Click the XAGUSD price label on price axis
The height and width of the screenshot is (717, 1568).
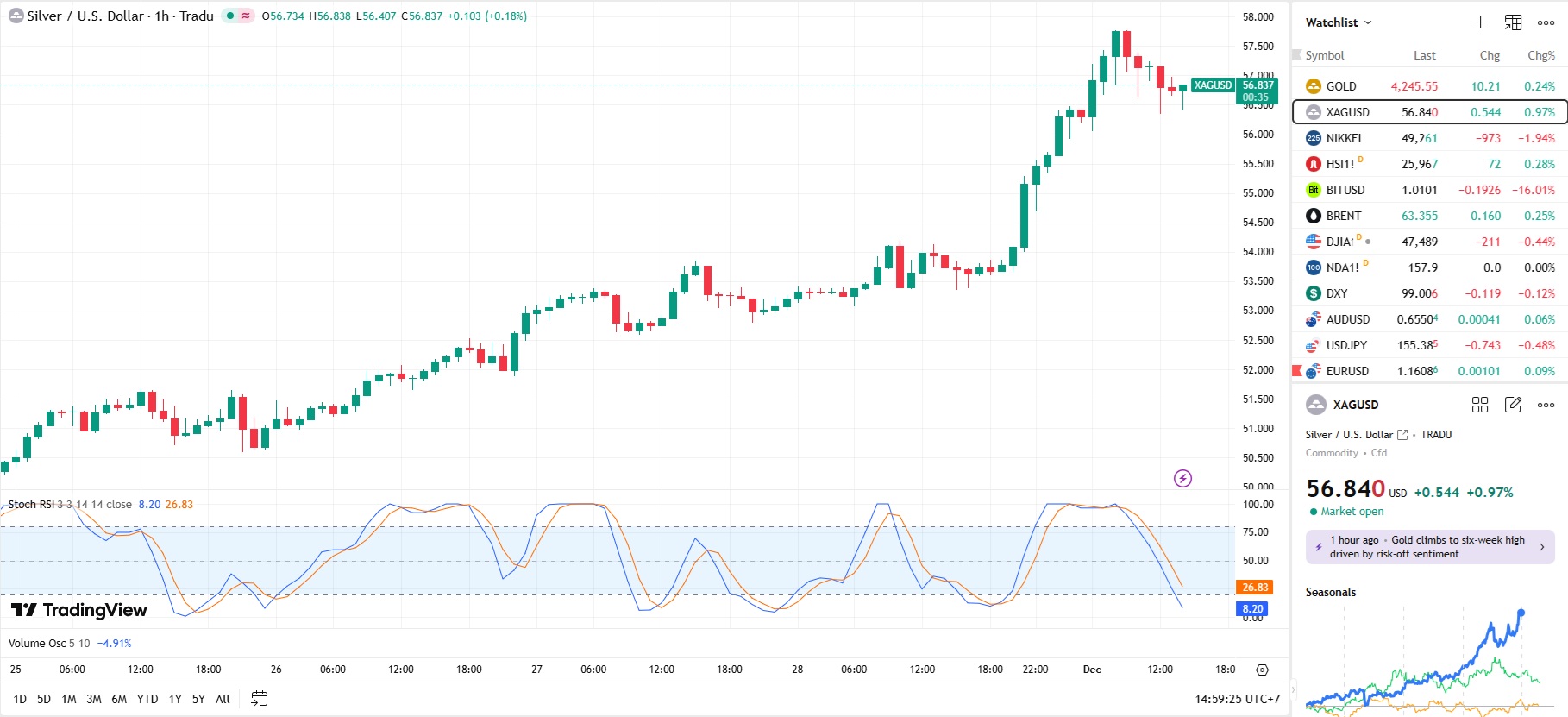pyautogui.click(x=1213, y=85)
